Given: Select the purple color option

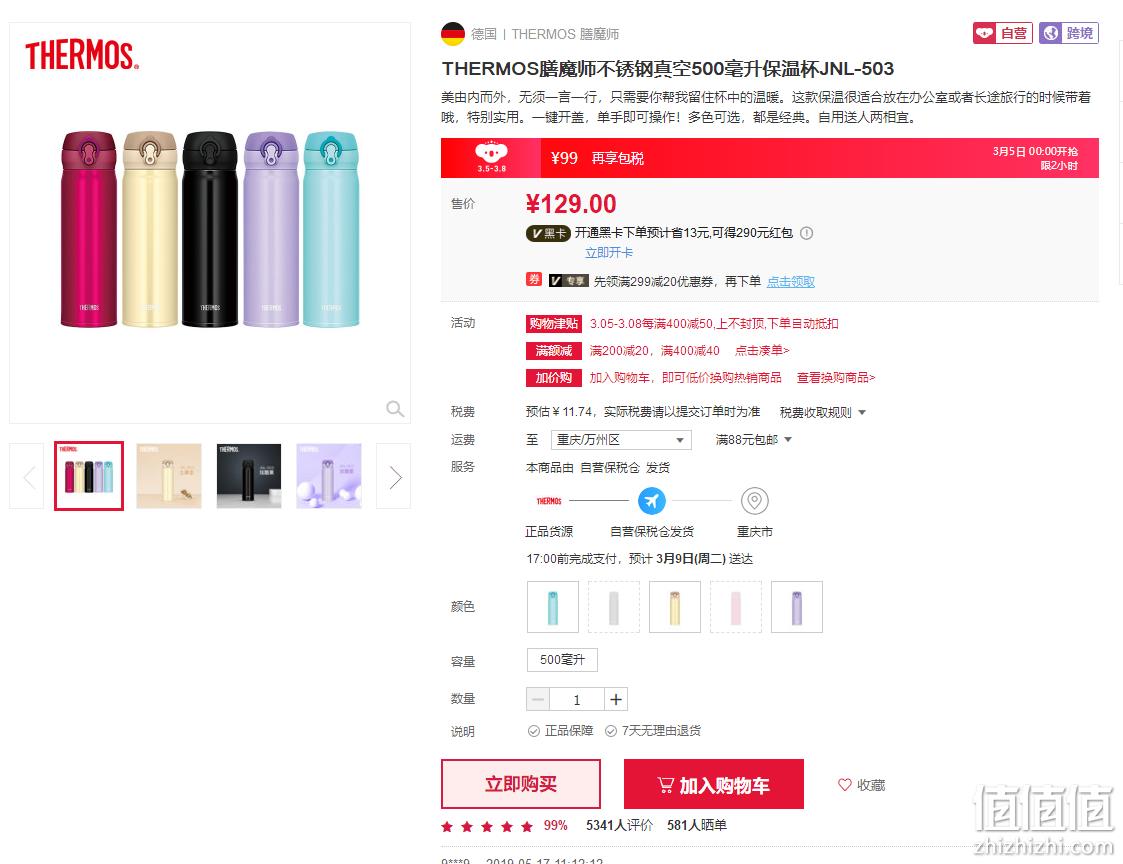Looking at the screenshot, I should pos(797,607).
